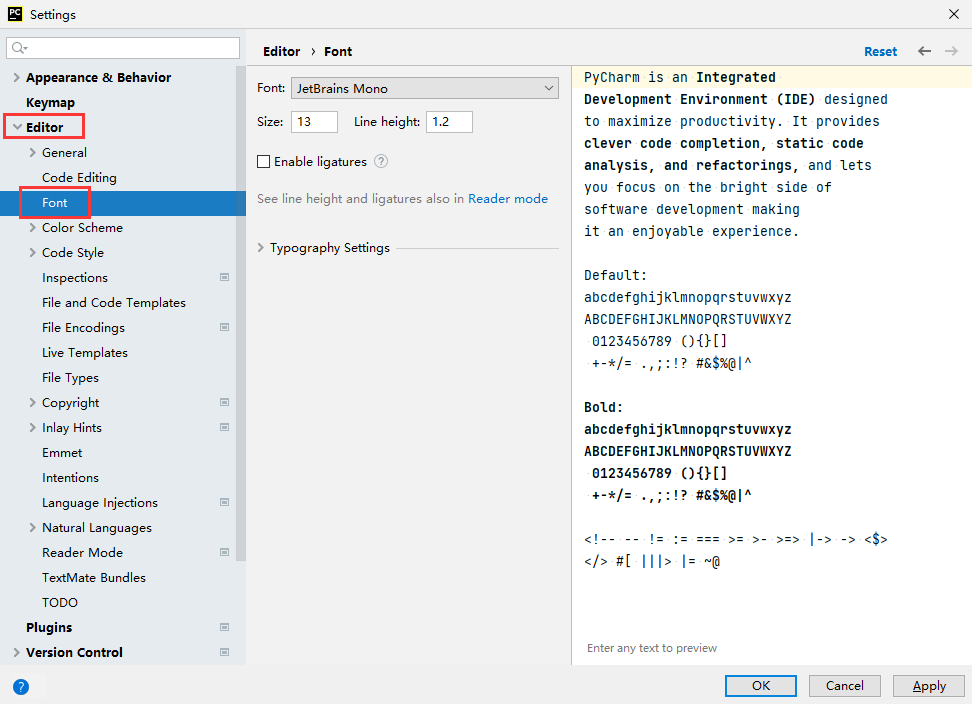This screenshot has width=972, height=704.
Task: Expand Appearance & Behavior section
Action: 17,77
